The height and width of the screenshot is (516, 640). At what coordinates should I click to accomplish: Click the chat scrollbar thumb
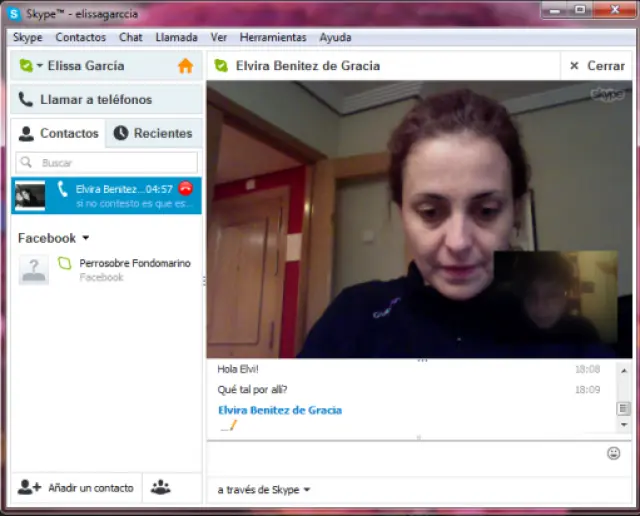(x=623, y=408)
